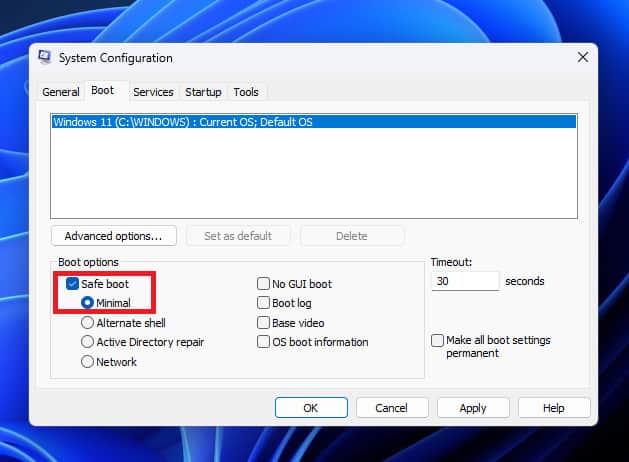629x462 pixels.
Task: Open the Tools tab
Action: click(x=246, y=92)
